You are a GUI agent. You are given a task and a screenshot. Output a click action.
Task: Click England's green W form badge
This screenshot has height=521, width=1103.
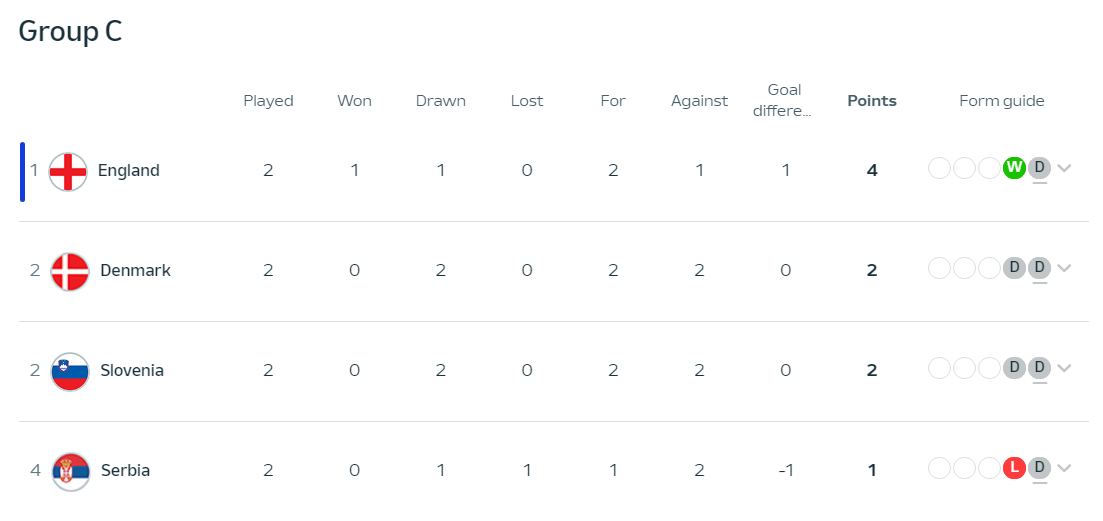click(x=1014, y=168)
